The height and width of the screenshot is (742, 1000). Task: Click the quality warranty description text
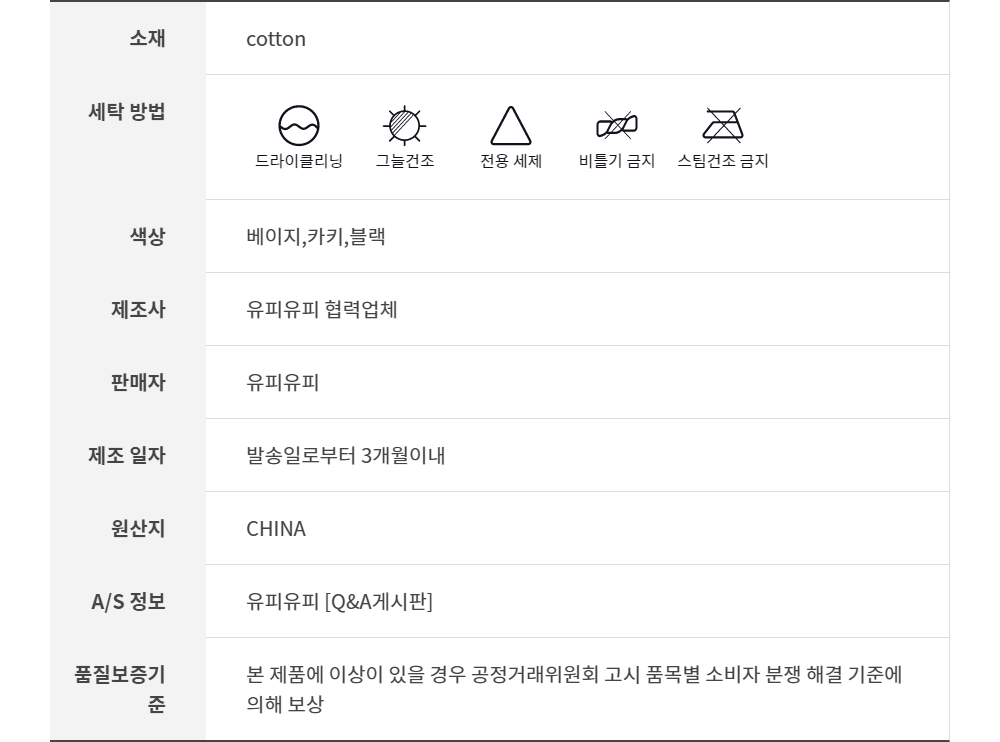[574, 675]
